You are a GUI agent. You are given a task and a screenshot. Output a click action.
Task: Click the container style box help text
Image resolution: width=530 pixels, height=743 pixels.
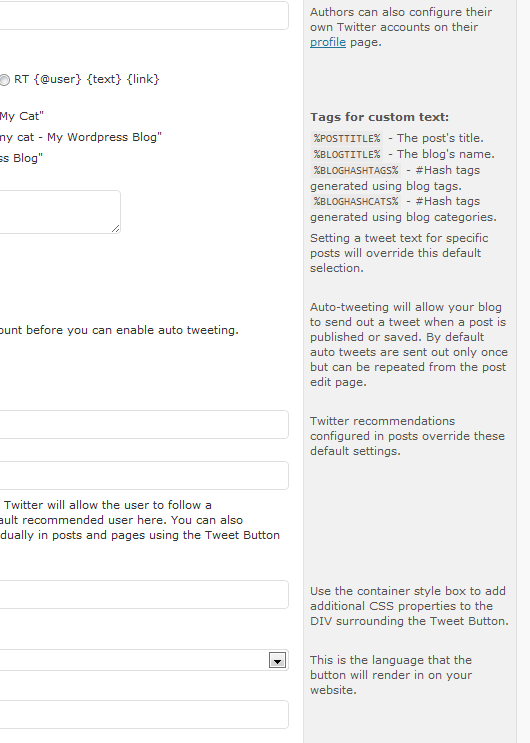tap(409, 606)
